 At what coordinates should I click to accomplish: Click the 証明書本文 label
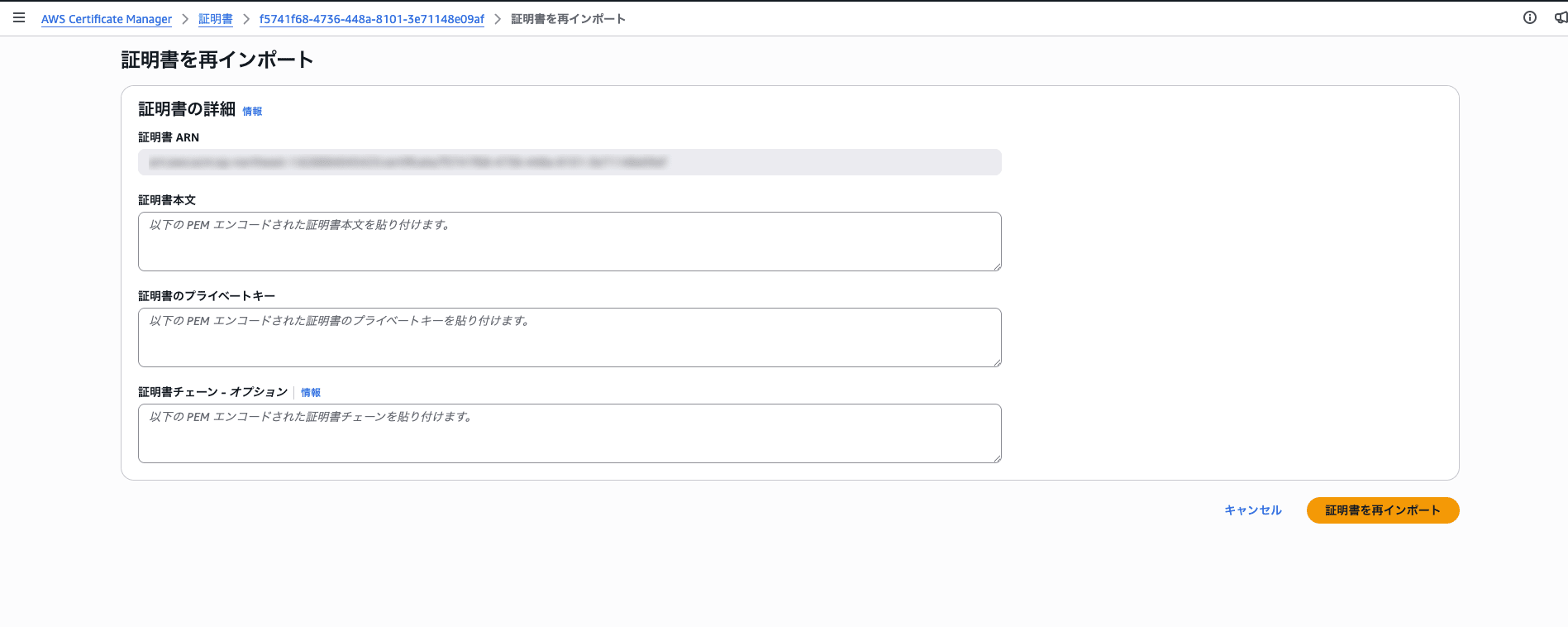point(167,200)
